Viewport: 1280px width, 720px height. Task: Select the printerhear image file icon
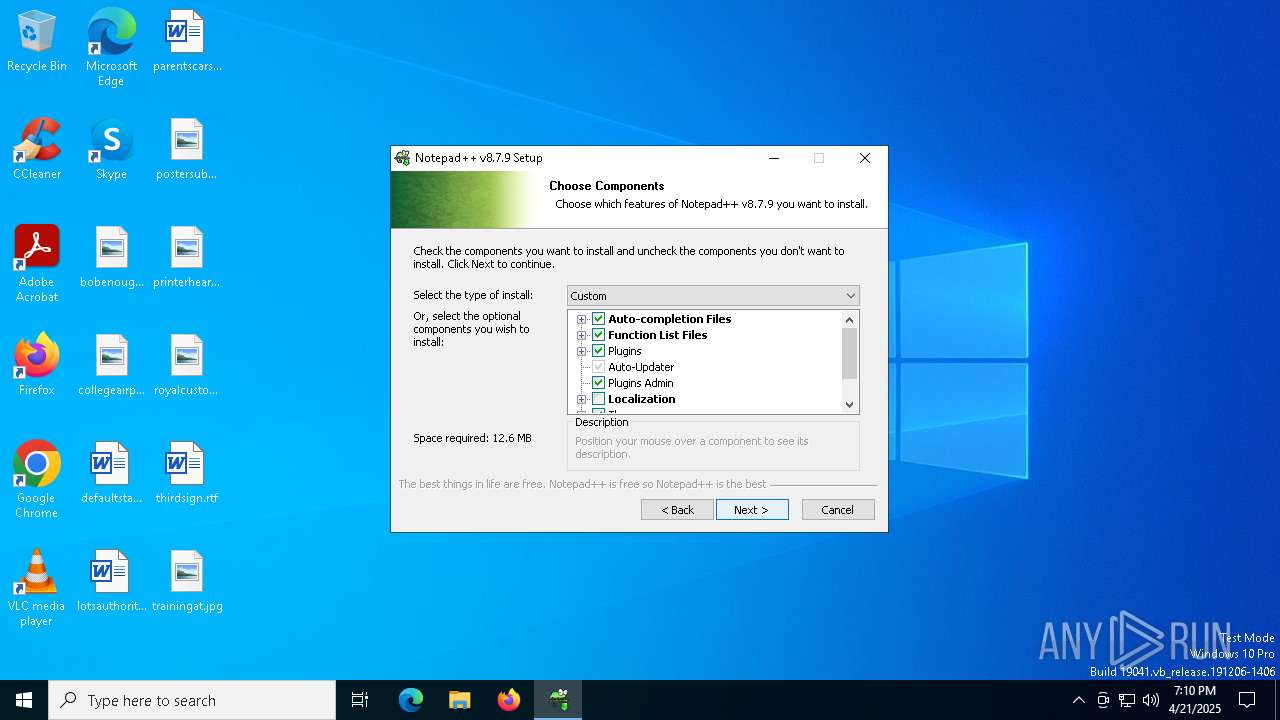click(x=187, y=258)
